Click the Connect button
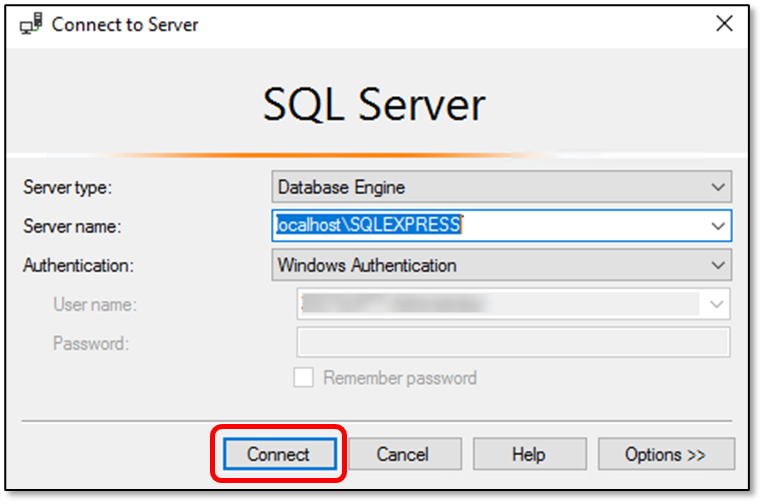 click(280, 454)
